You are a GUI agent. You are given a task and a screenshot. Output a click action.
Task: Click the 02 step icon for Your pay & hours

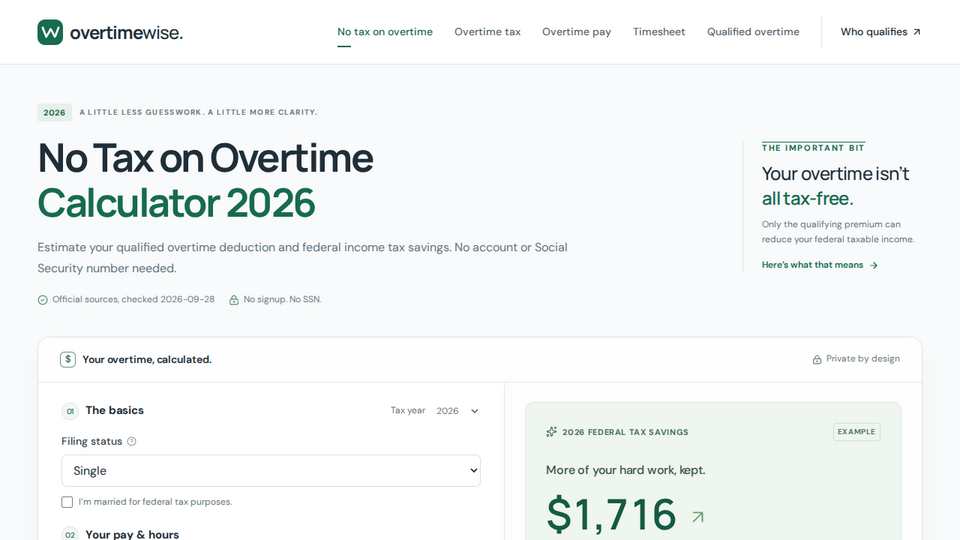(x=70, y=534)
